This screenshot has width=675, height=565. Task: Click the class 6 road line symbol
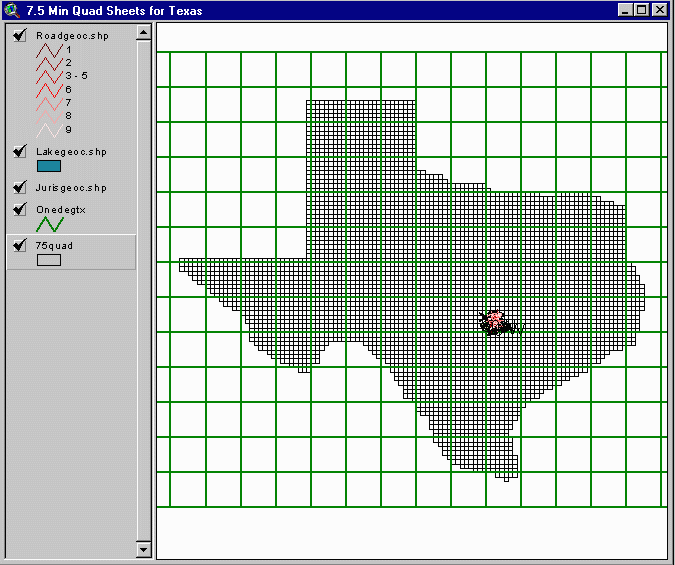[49, 90]
